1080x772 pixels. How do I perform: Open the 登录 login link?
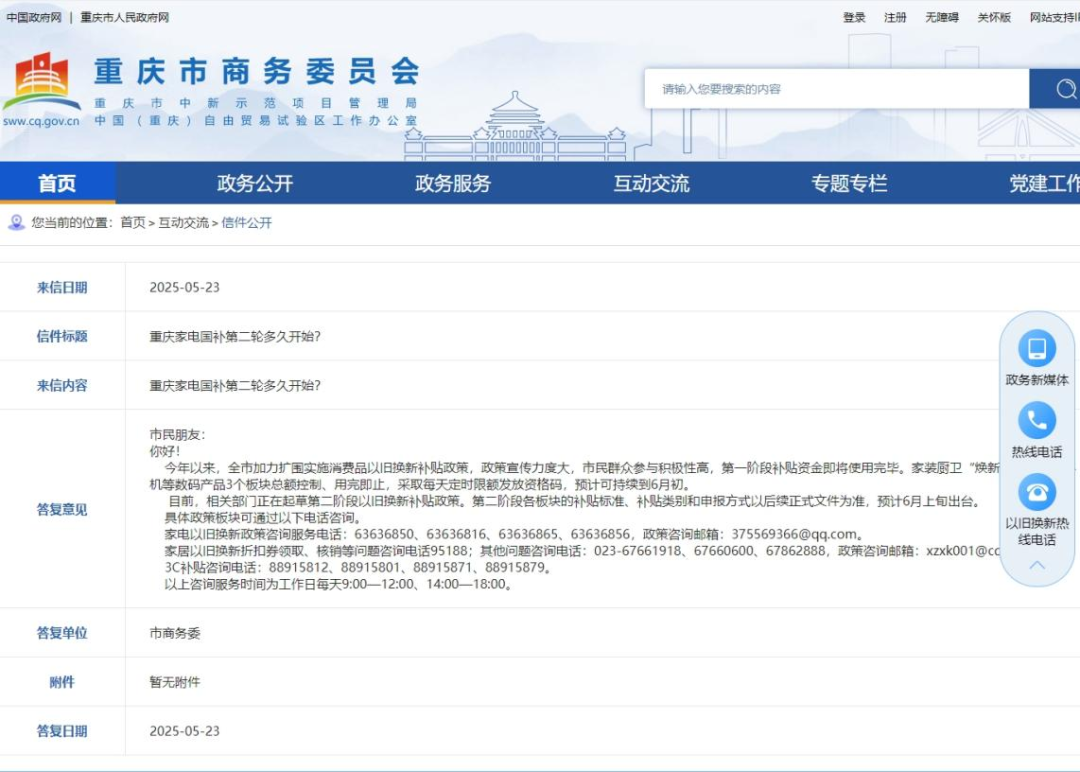[853, 18]
